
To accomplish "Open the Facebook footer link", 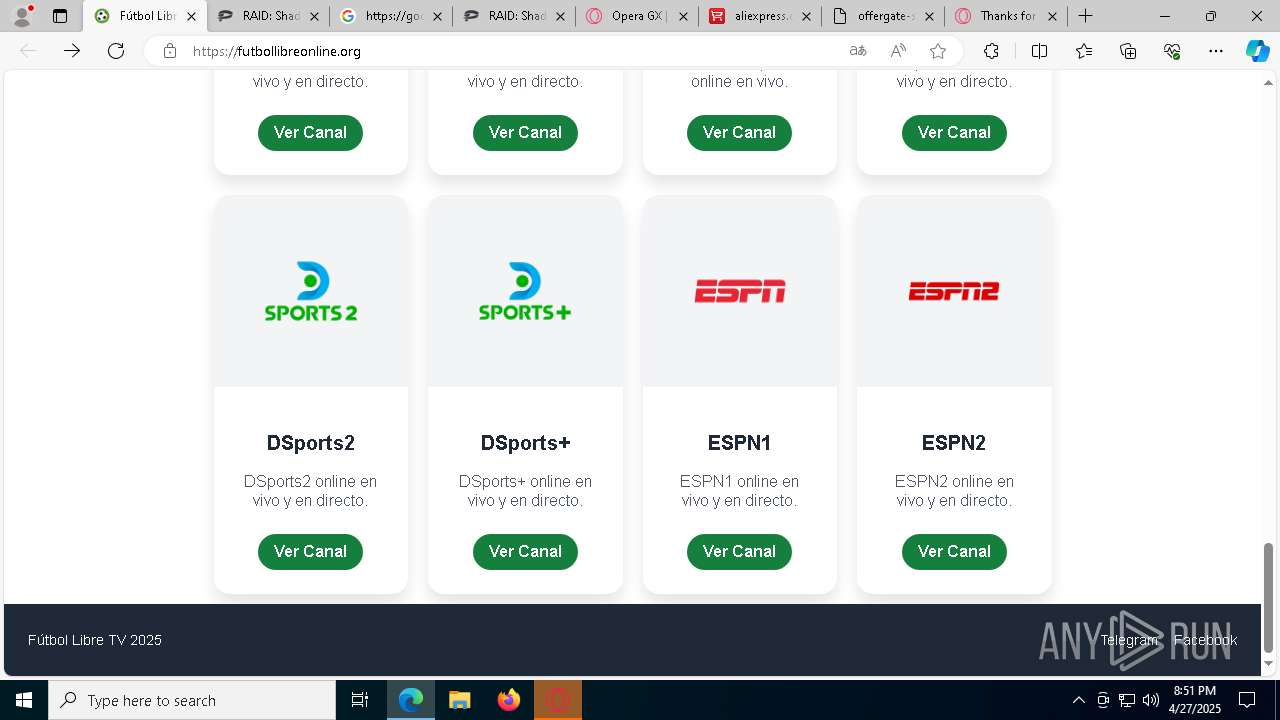I will (1205, 640).
